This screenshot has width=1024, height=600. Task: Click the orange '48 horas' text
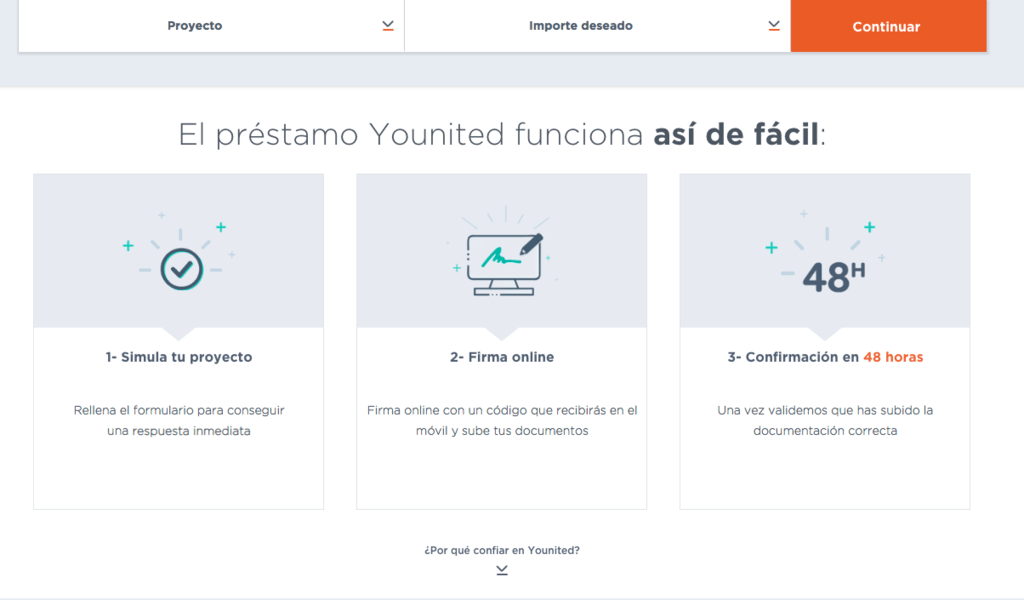(893, 357)
